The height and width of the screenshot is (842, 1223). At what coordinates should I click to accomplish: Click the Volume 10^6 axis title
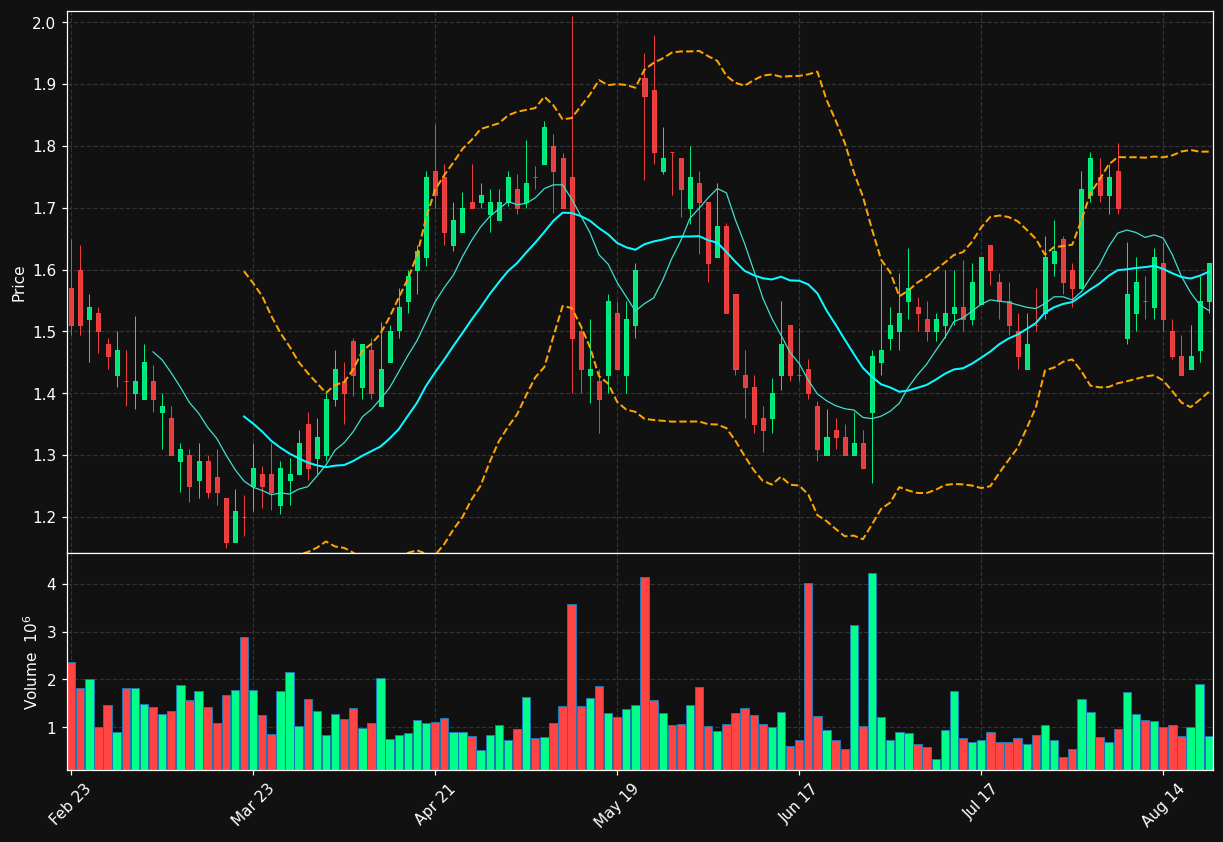[x=29, y=662]
